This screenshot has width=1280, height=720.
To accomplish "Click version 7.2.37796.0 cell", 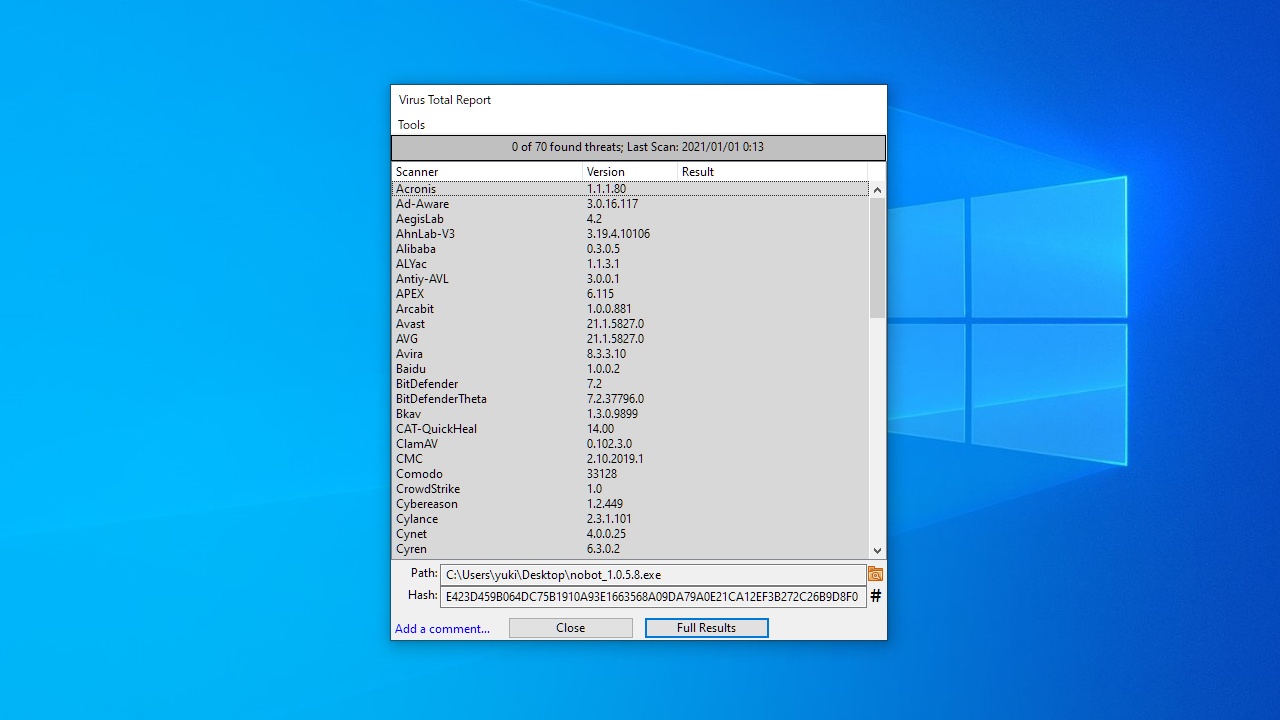I will [x=615, y=399].
